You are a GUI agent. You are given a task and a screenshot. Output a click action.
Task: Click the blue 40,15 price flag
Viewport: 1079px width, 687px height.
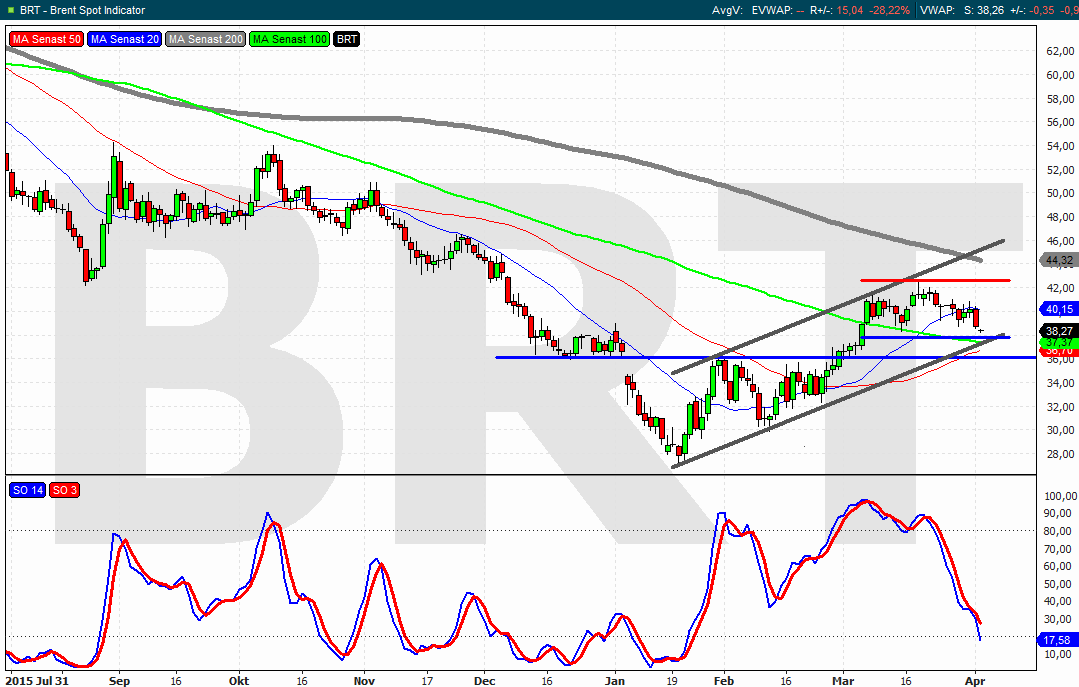click(1058, 309)
